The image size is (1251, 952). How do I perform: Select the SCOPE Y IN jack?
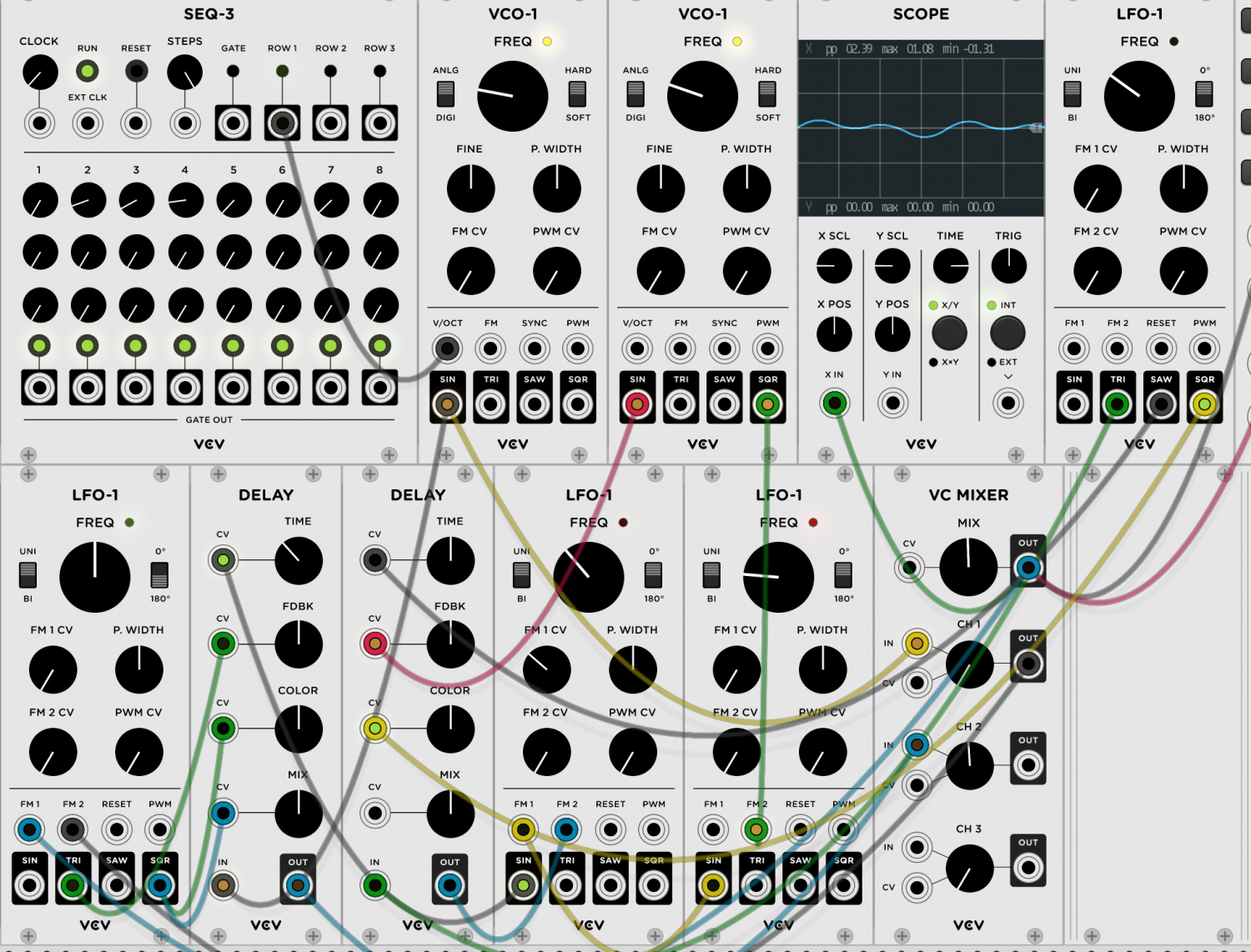(892, 403)
